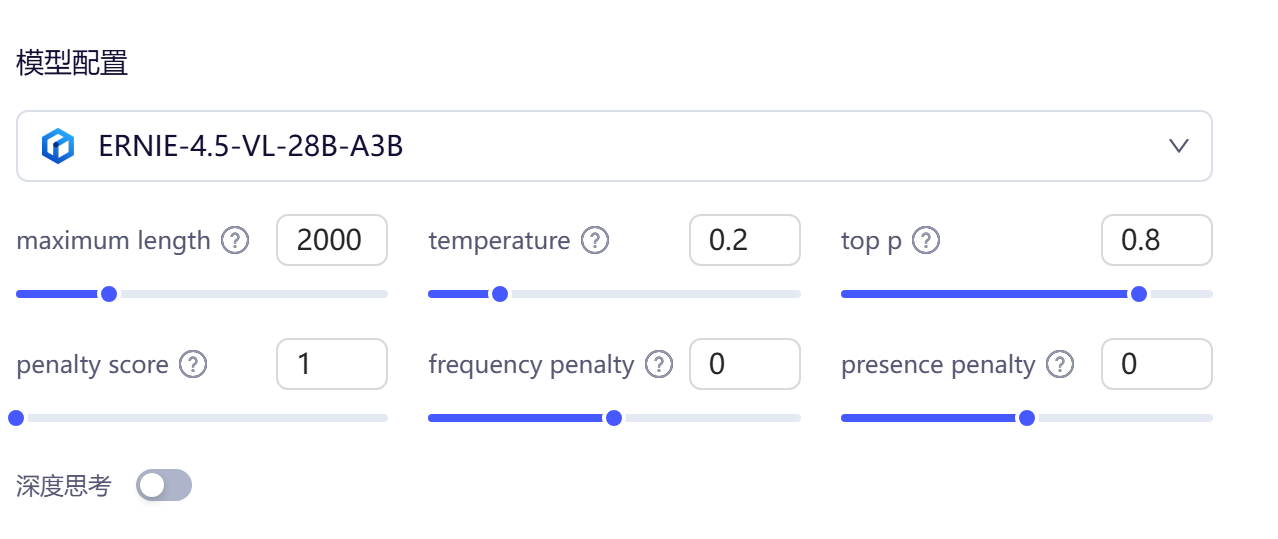Click the help icon beside maximum length
This screenshot has height=539, width=1278.
click(235, 241)
